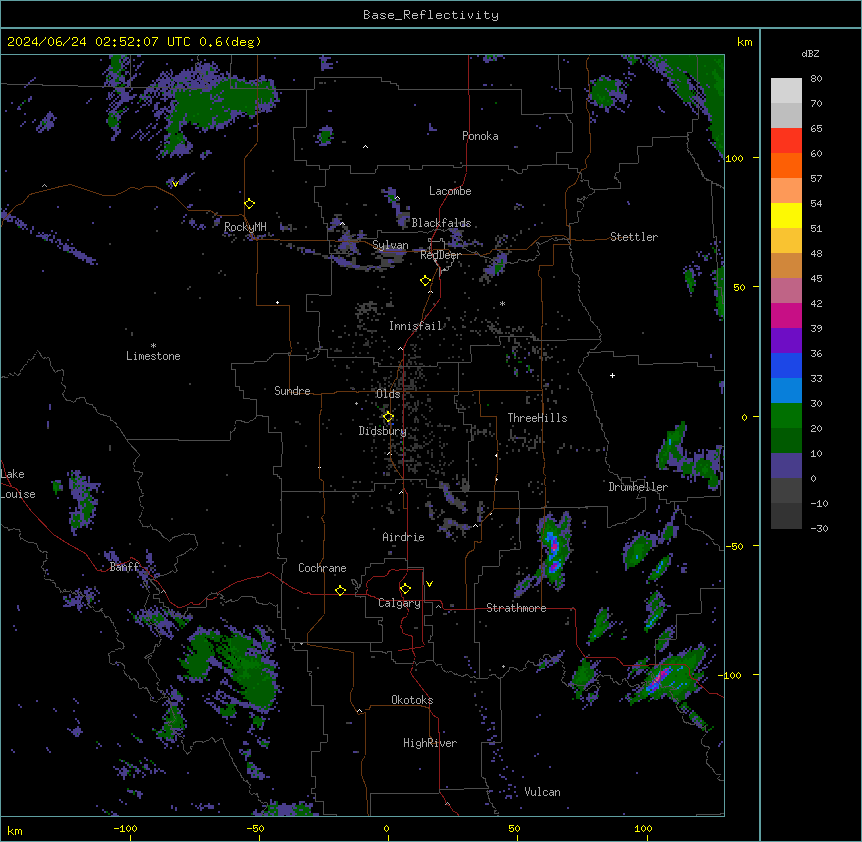Click the Banff label
Screen dimensions: 862x842
[x=124, y=567]
